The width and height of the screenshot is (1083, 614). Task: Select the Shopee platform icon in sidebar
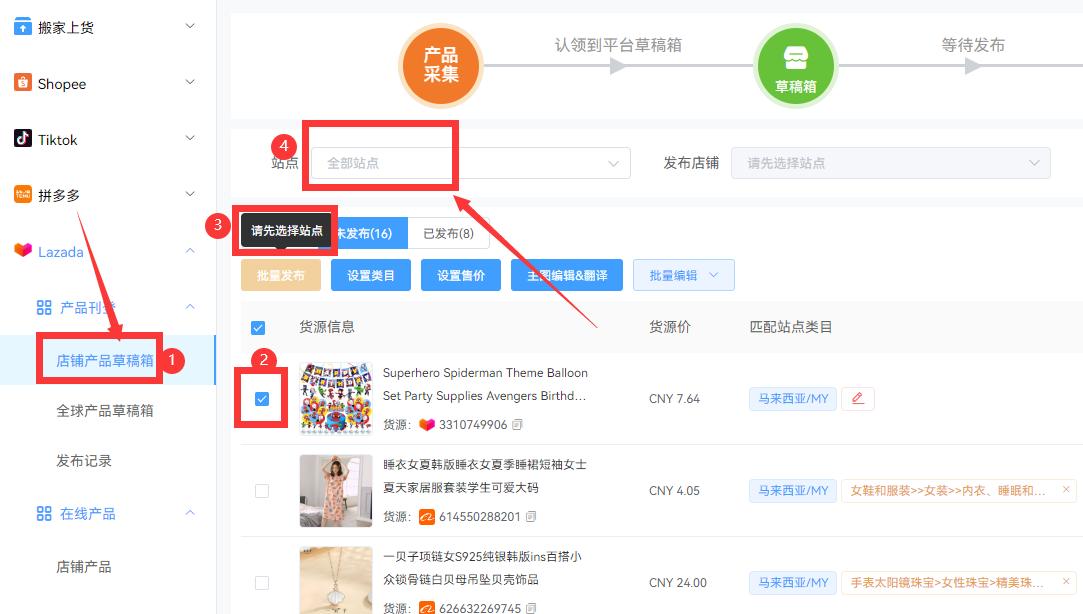coord(25,83)
